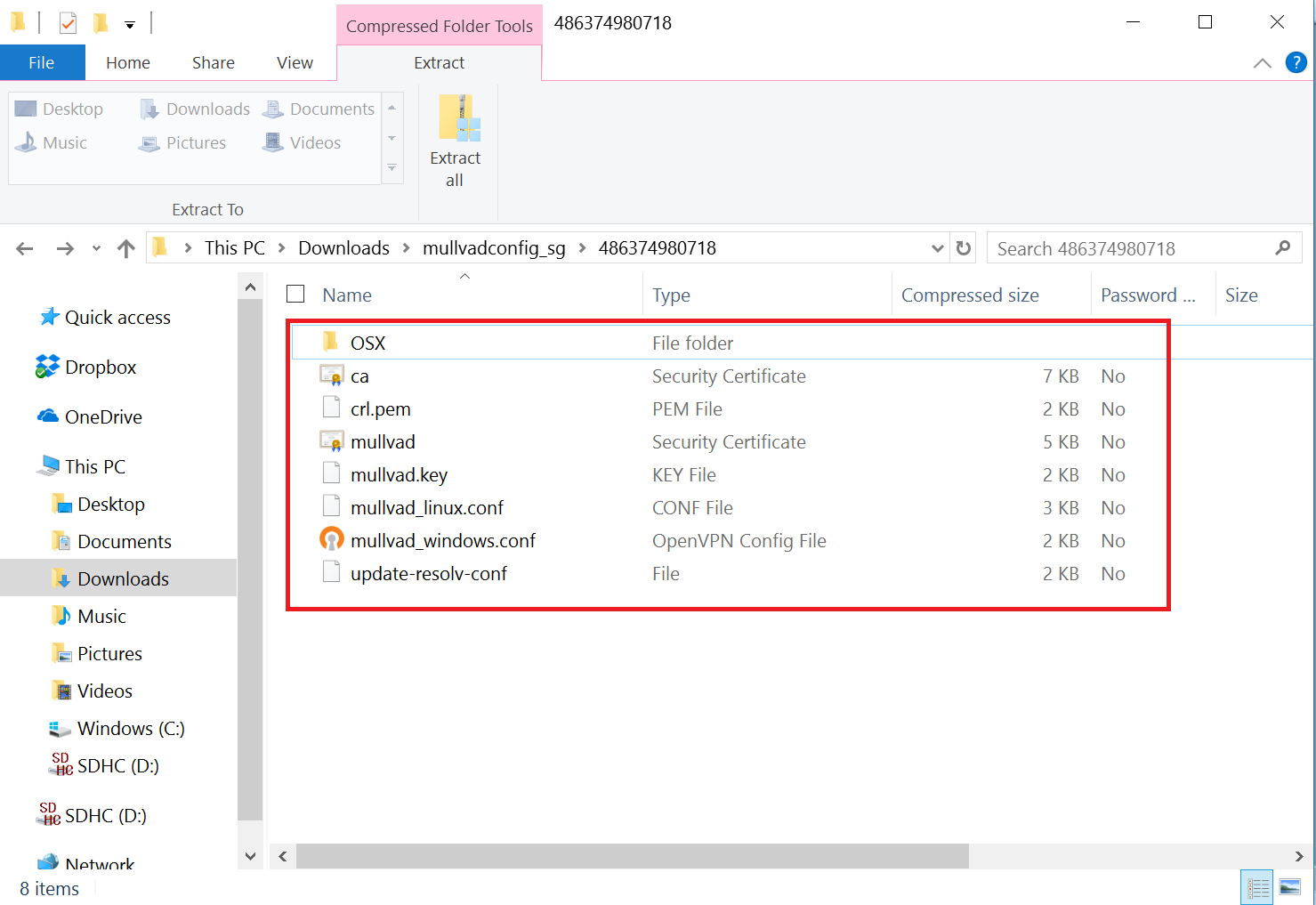Image resolution: width=1316 pixels, height=905 pixels.
Task: Click the Back navigation arrow
Action: [25, 248]
